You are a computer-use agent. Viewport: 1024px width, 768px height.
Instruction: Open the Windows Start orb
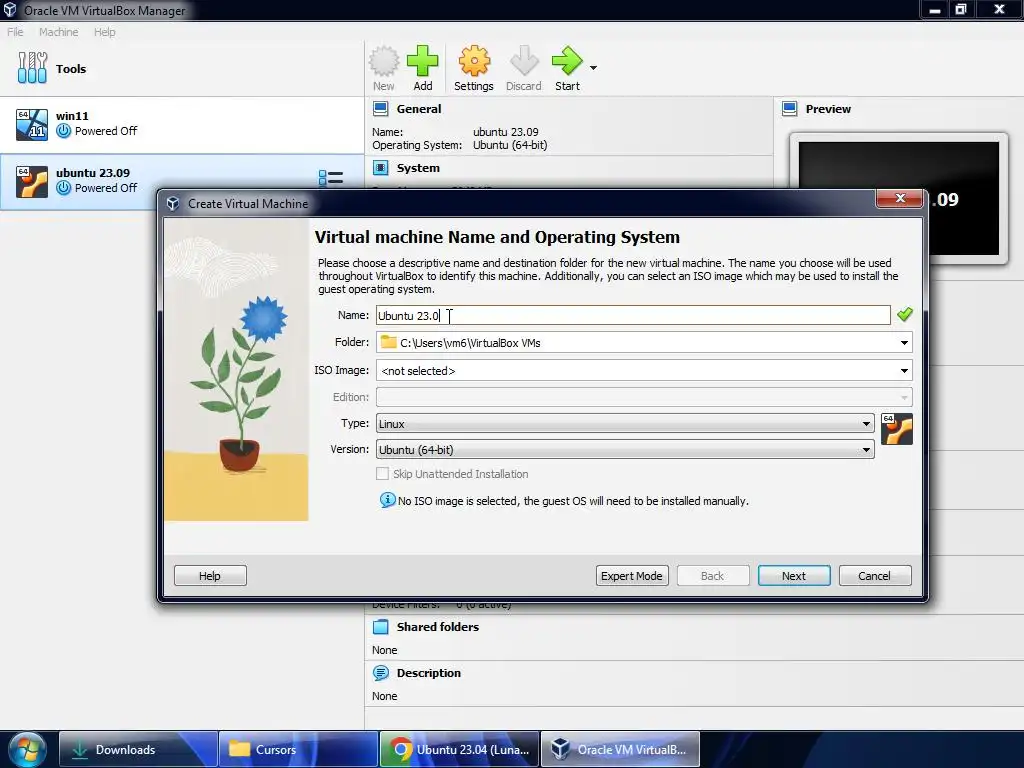click(x=27, y=750)
